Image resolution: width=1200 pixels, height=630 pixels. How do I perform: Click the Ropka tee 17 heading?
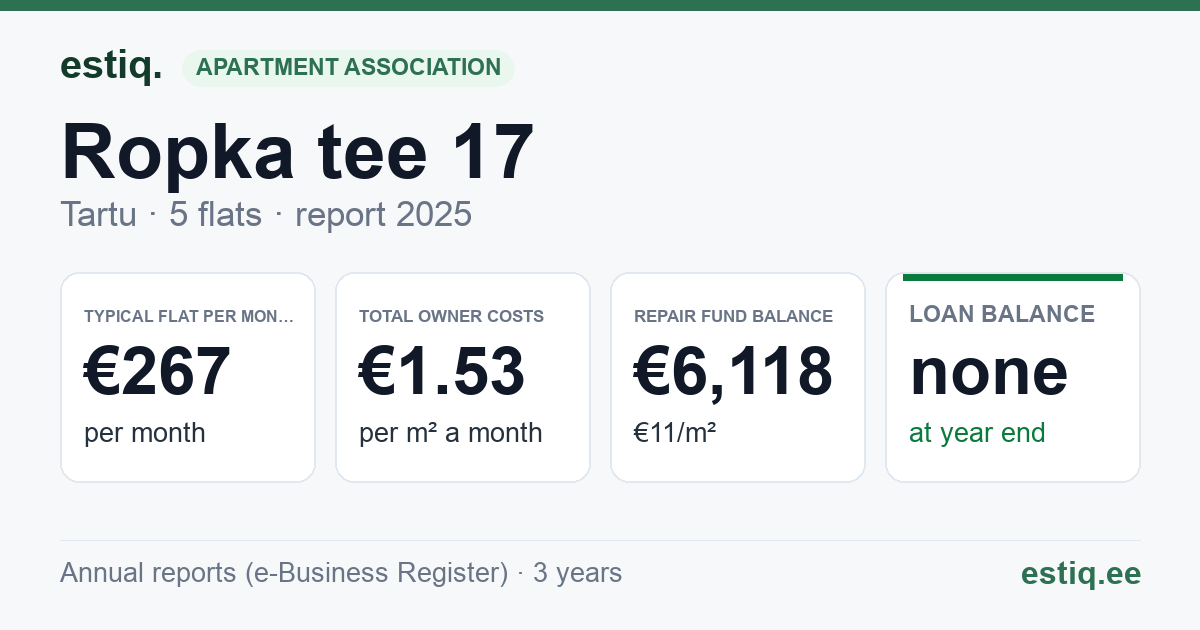pos(297,152)
